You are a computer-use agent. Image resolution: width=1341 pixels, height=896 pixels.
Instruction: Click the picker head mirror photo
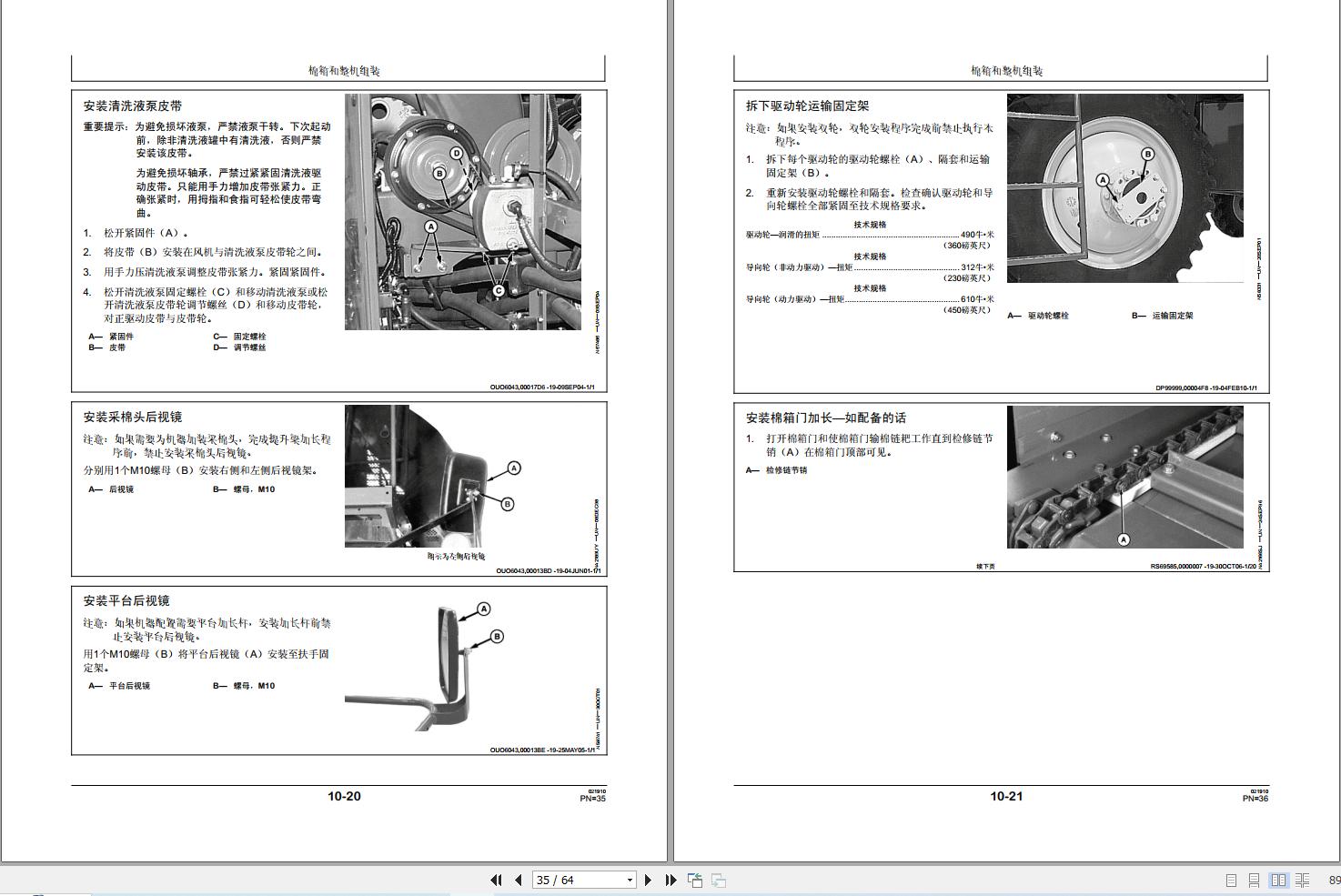click(418, 477)
